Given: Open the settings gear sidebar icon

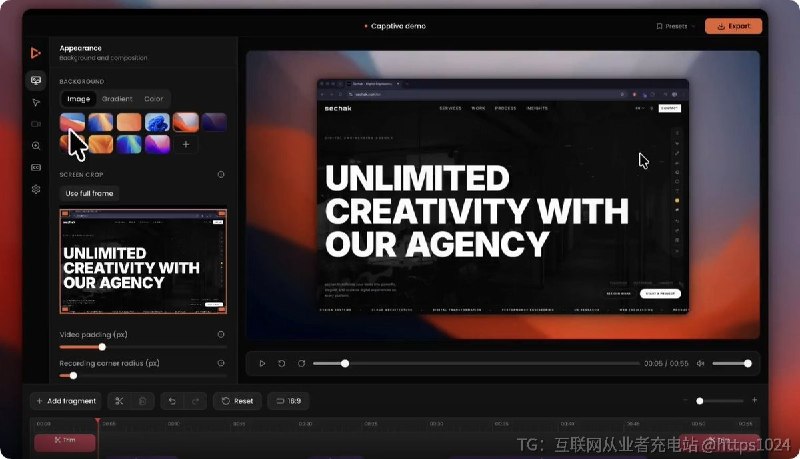Looking at the screenshot, I should click(36, 189).
